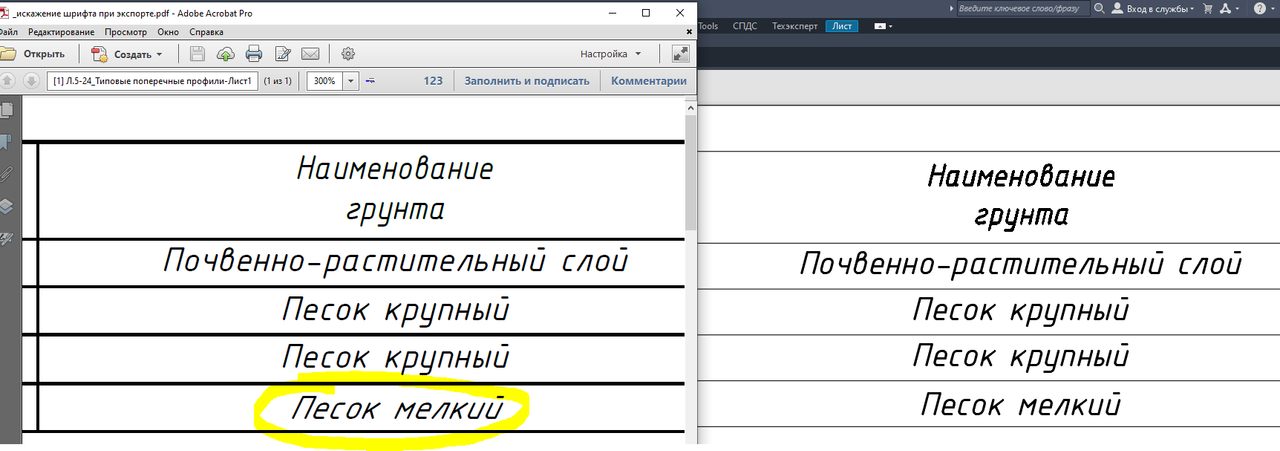The width and height of the screenshot is (1280, 451).
Task: Open the Справка menu
Action: point(206,32)
